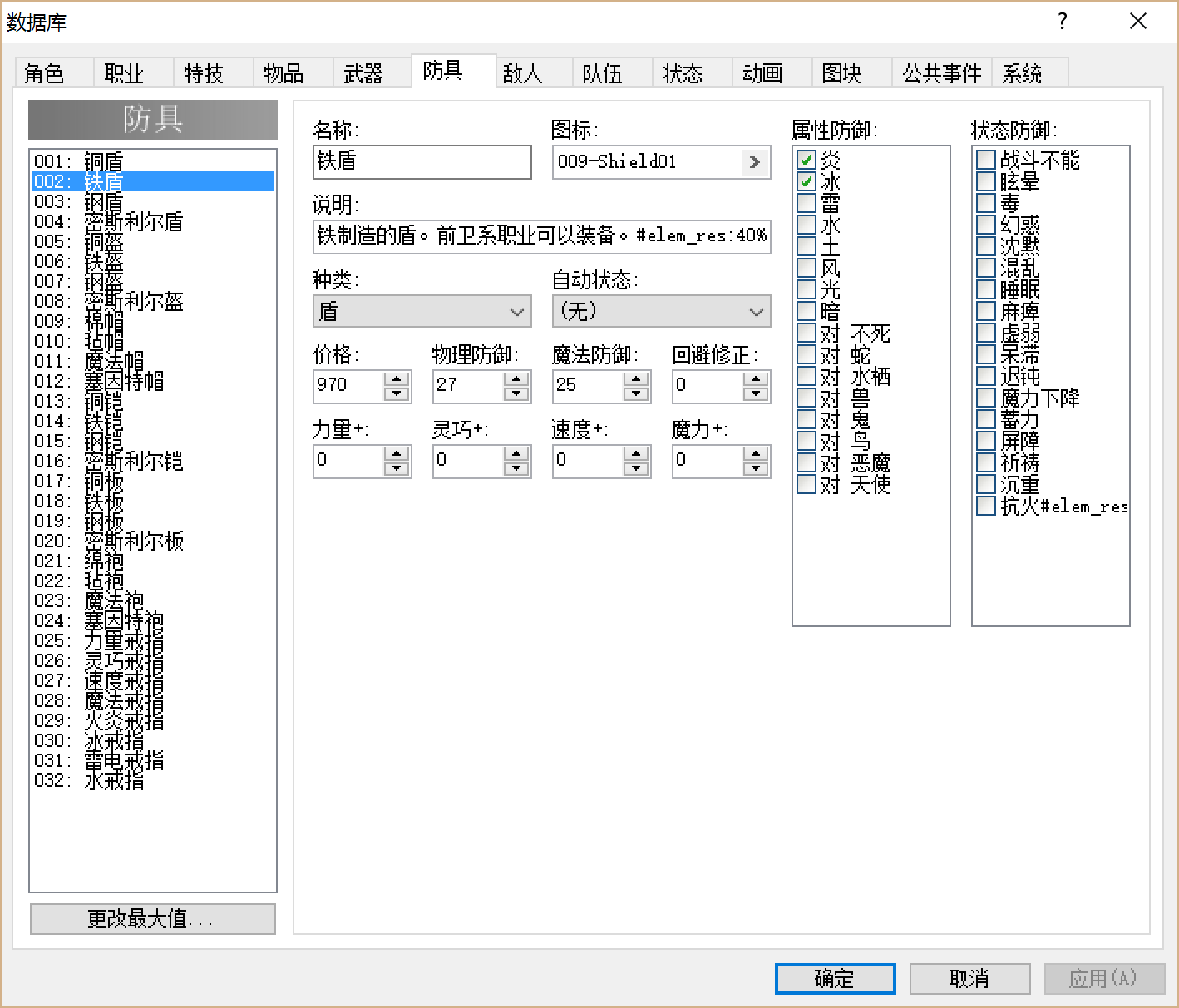Decrease 回避修正 value with down arrow
Viewport: 1179px width, 1008px height.
[756, 393]
